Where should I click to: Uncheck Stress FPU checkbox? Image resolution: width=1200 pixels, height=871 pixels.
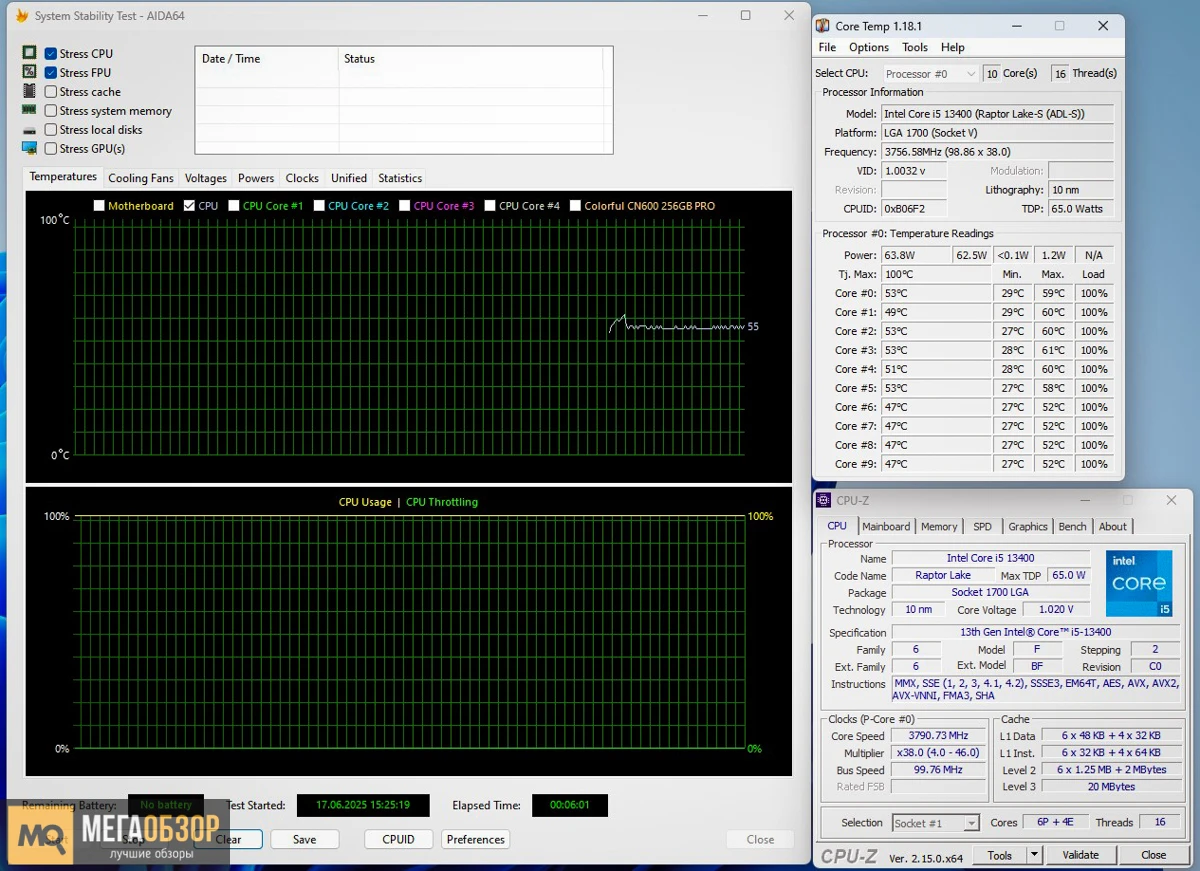[51, 73]
